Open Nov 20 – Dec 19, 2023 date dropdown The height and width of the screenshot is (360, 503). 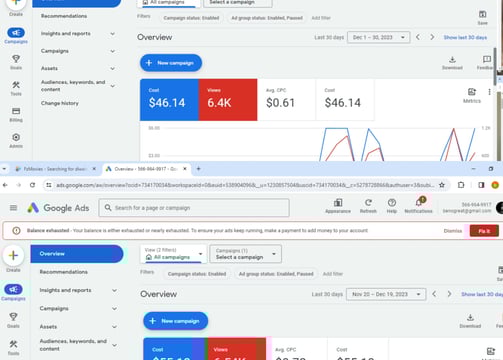tap(386, 294)
